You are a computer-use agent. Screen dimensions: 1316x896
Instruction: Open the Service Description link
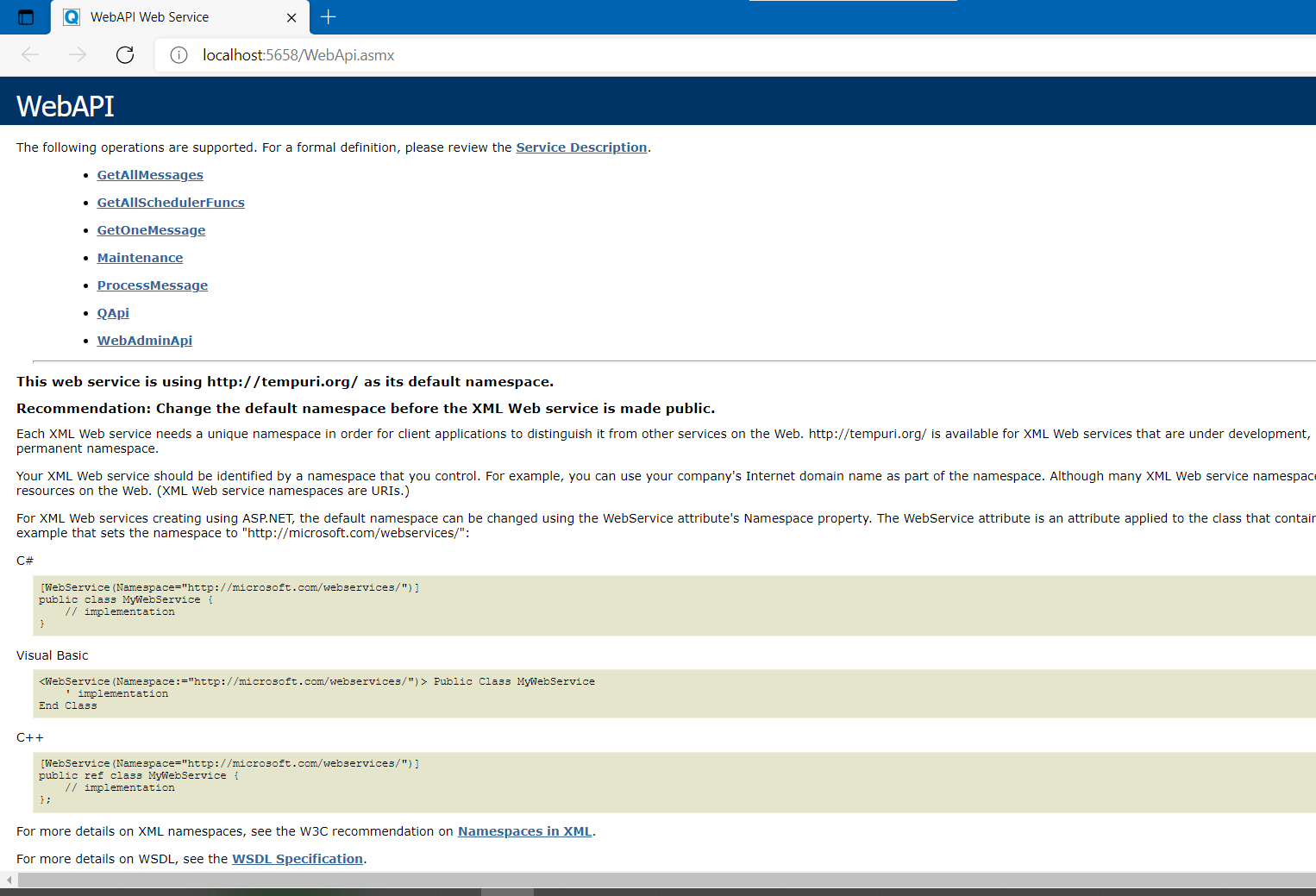(x=581, y=147)
